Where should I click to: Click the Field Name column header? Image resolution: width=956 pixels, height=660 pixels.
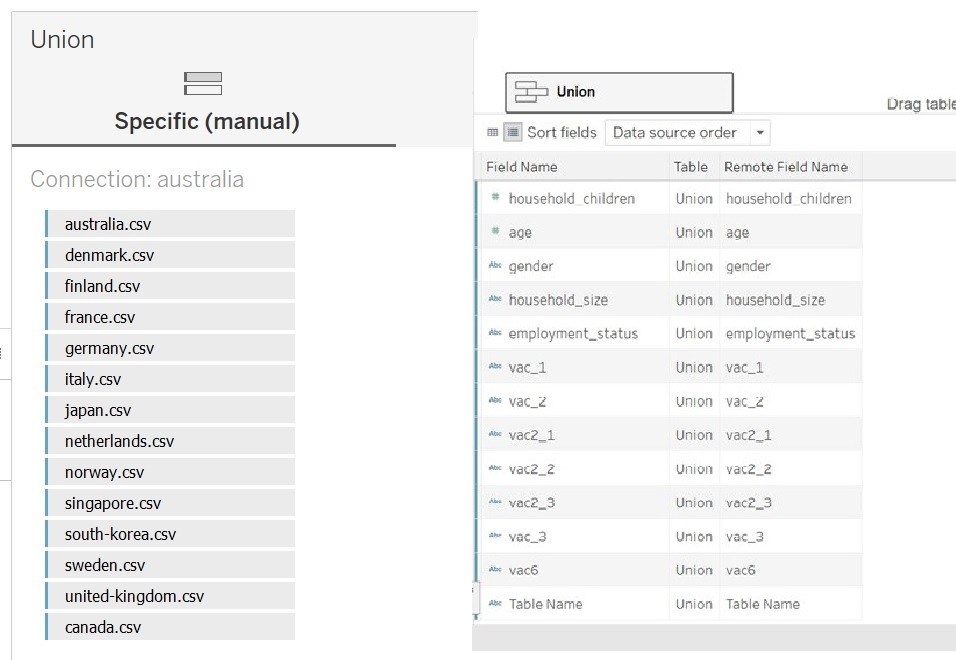[x=521, y=167]
